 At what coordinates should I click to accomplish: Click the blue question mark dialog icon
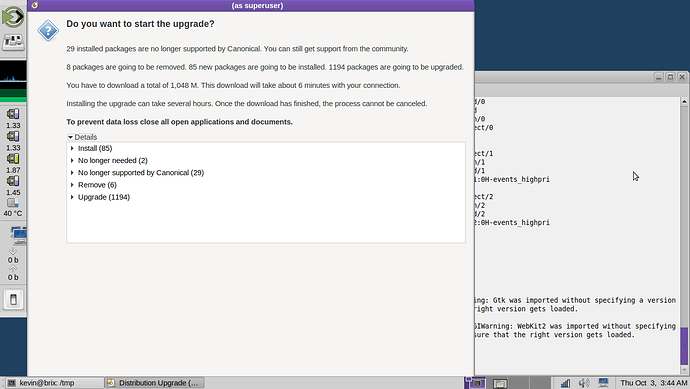point(48,31)
